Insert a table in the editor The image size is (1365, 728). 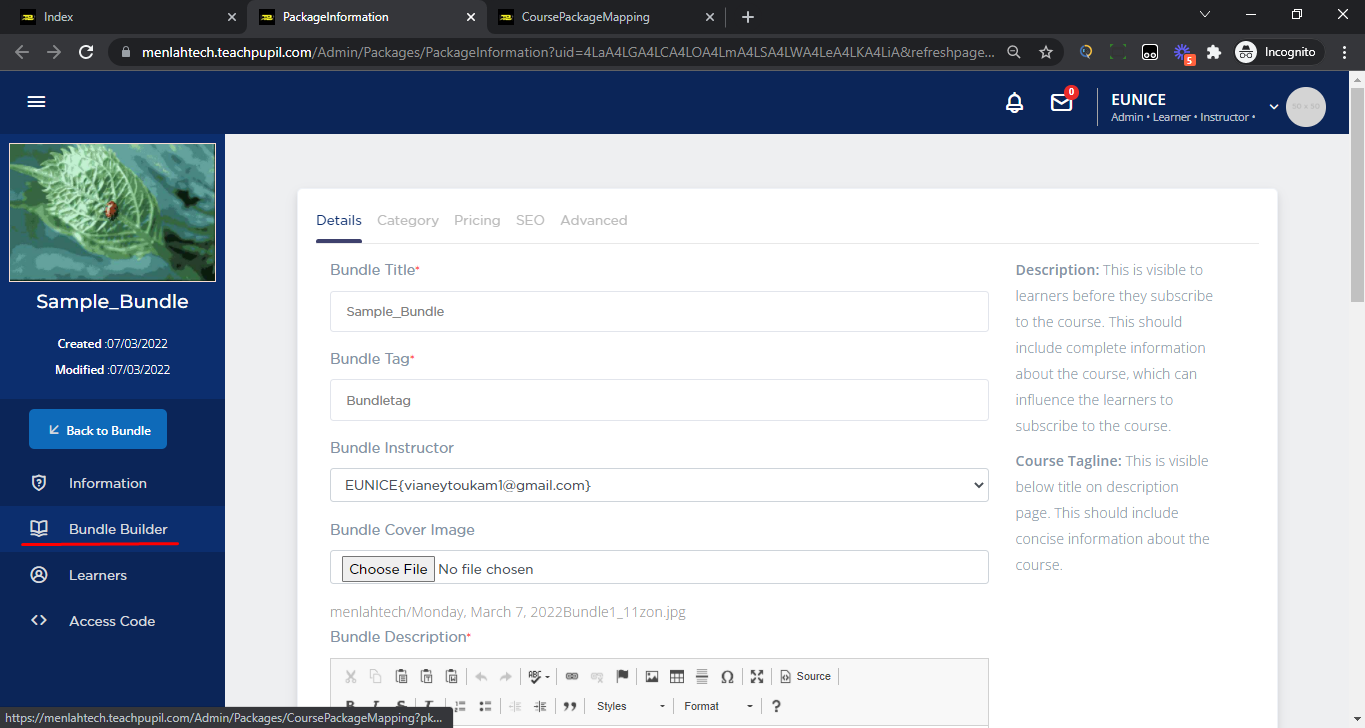pos(677,677)
